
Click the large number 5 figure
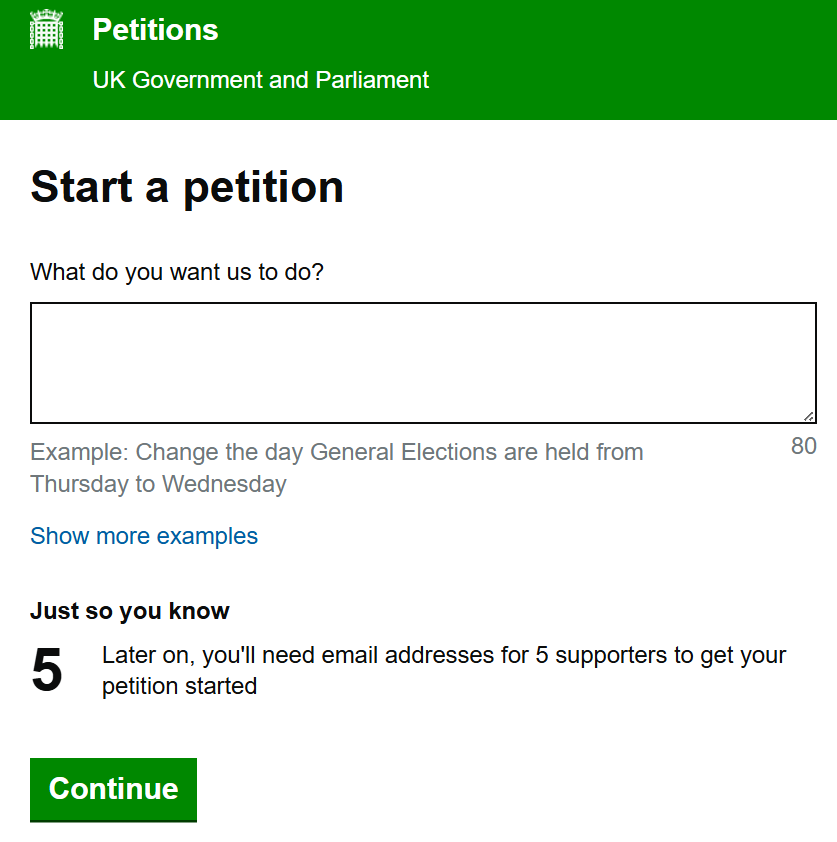click(x=47, y=670)
